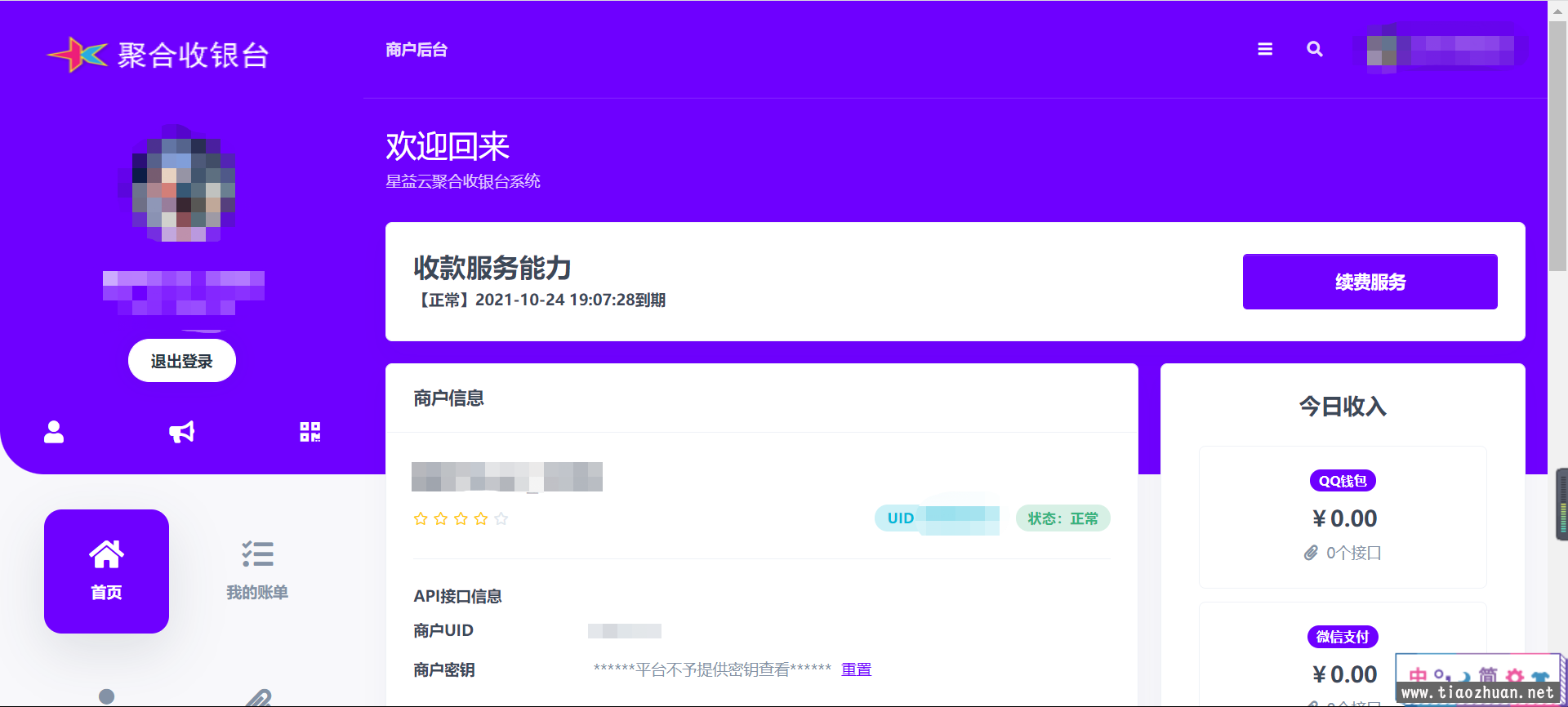Click the 商户后台 header title

[416, 50]
